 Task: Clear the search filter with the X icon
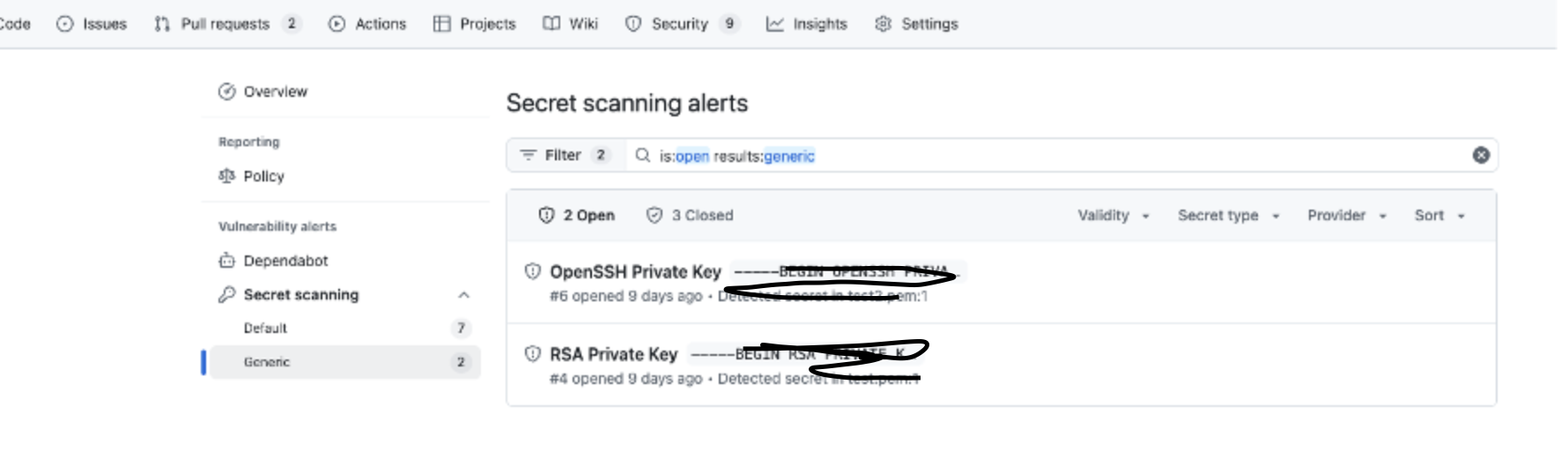point(1481,155)
